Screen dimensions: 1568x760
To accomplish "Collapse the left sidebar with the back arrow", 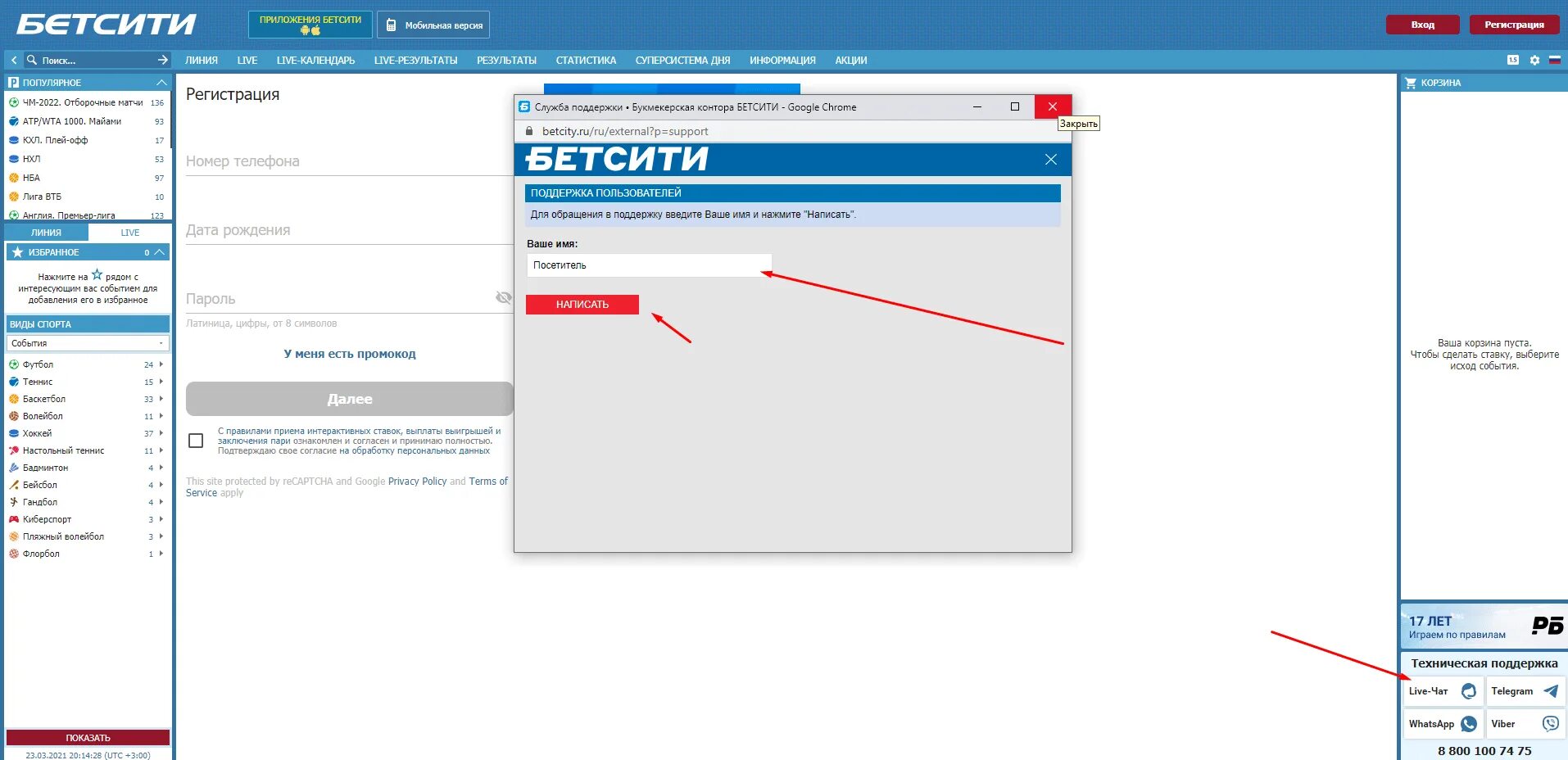I will [x=14, y=60].
